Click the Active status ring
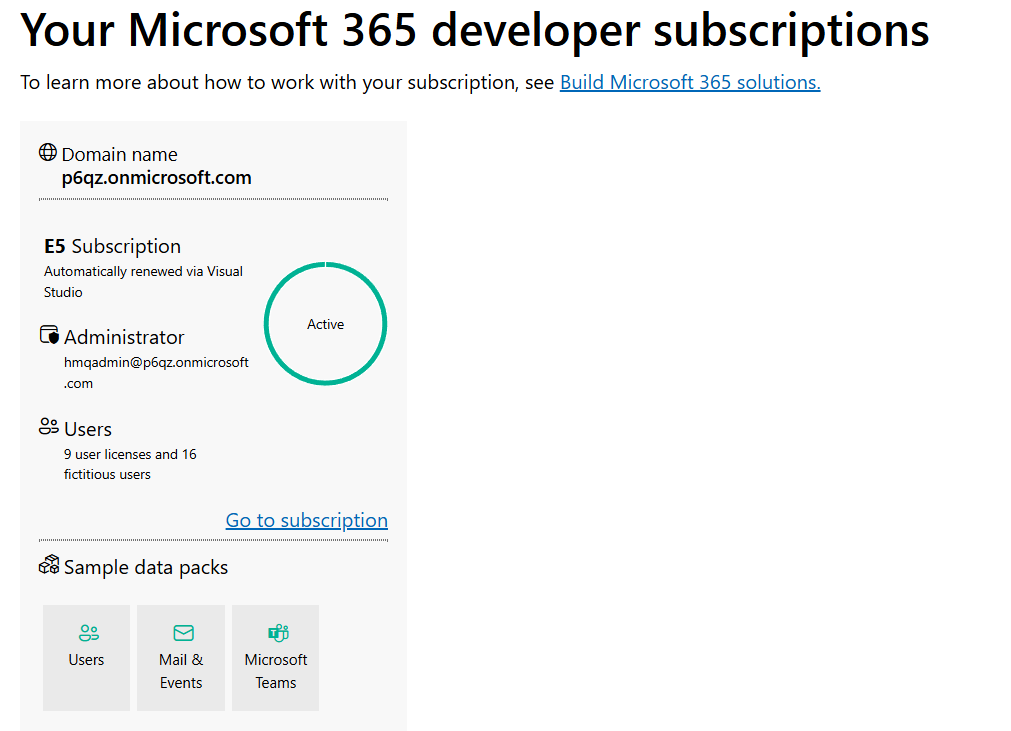 [x=324, y=323]
